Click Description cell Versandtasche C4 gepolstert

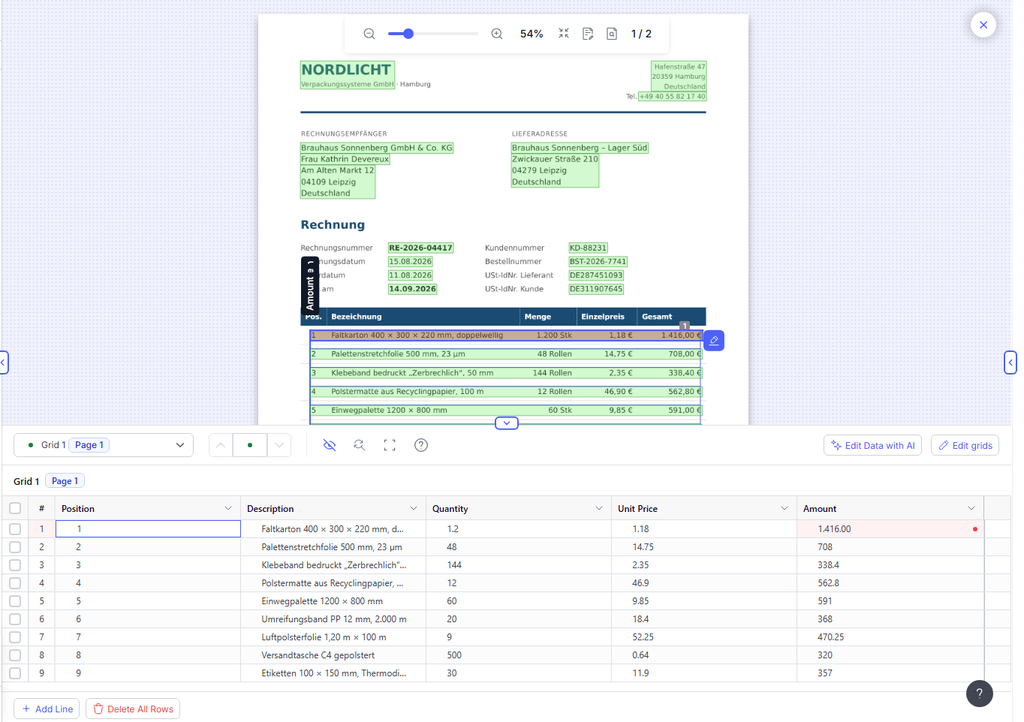(x=333, y=655)
